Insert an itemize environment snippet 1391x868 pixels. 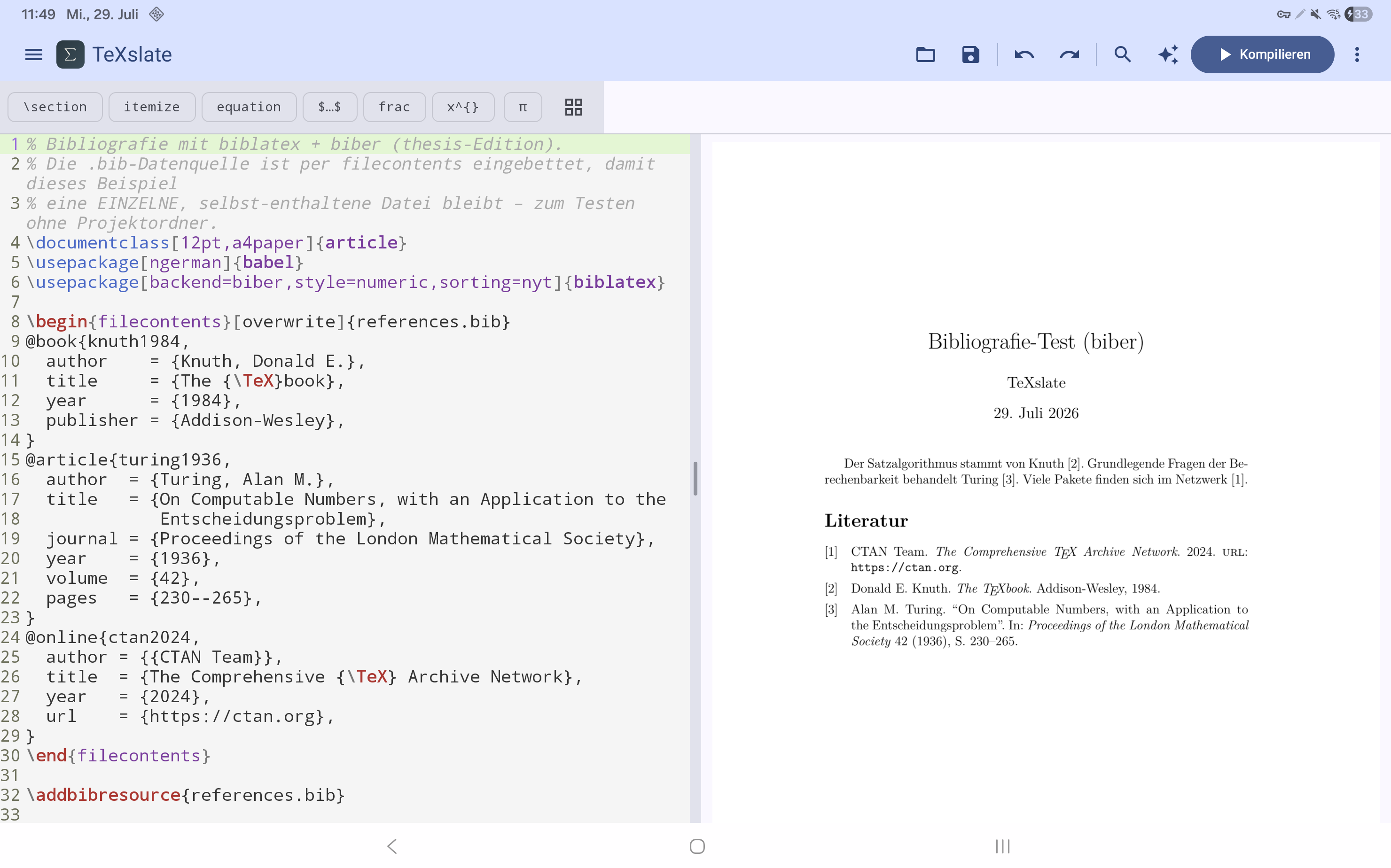[x=152, y=107]
